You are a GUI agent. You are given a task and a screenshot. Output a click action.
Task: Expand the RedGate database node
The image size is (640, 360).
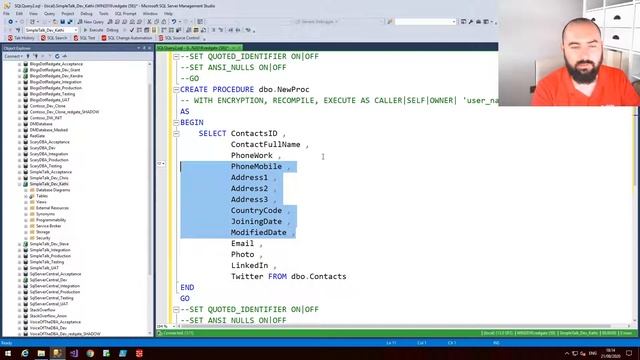tap(19, 136)
